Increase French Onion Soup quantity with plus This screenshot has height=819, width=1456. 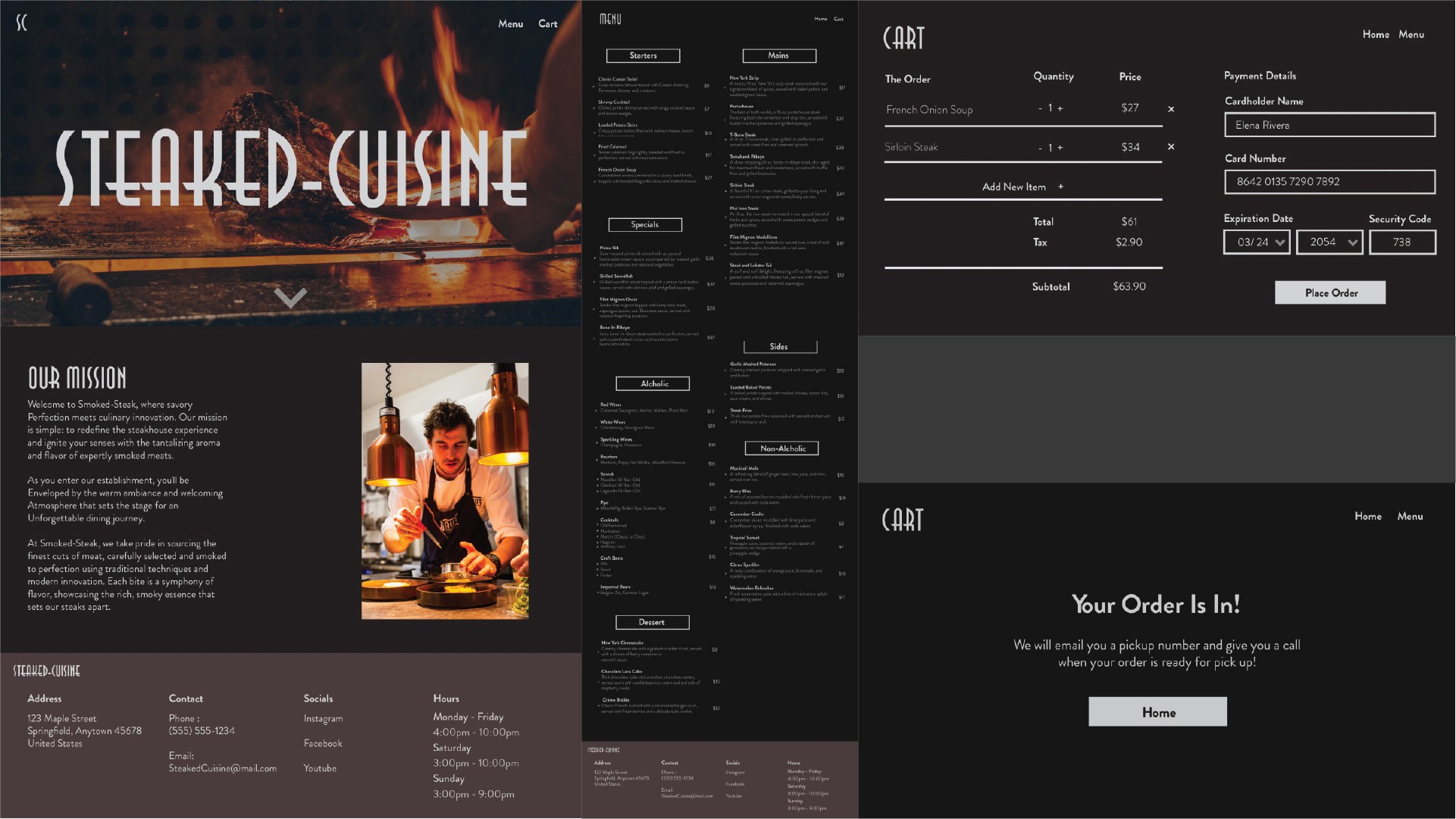pos(1060,108)
